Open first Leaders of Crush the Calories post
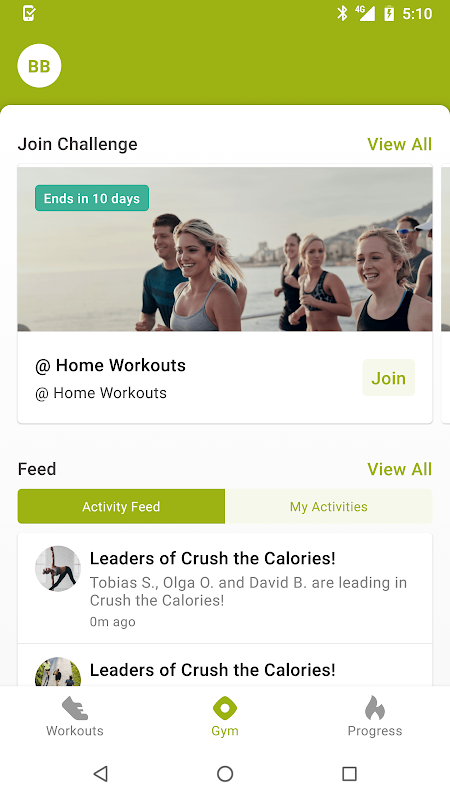 coord(225,588)
